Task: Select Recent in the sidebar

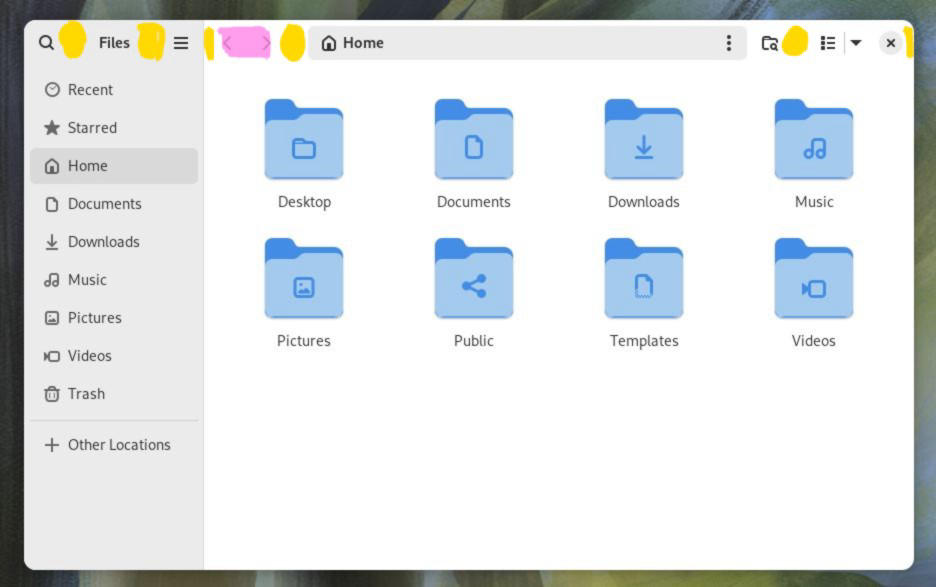Action: [90, 90]
